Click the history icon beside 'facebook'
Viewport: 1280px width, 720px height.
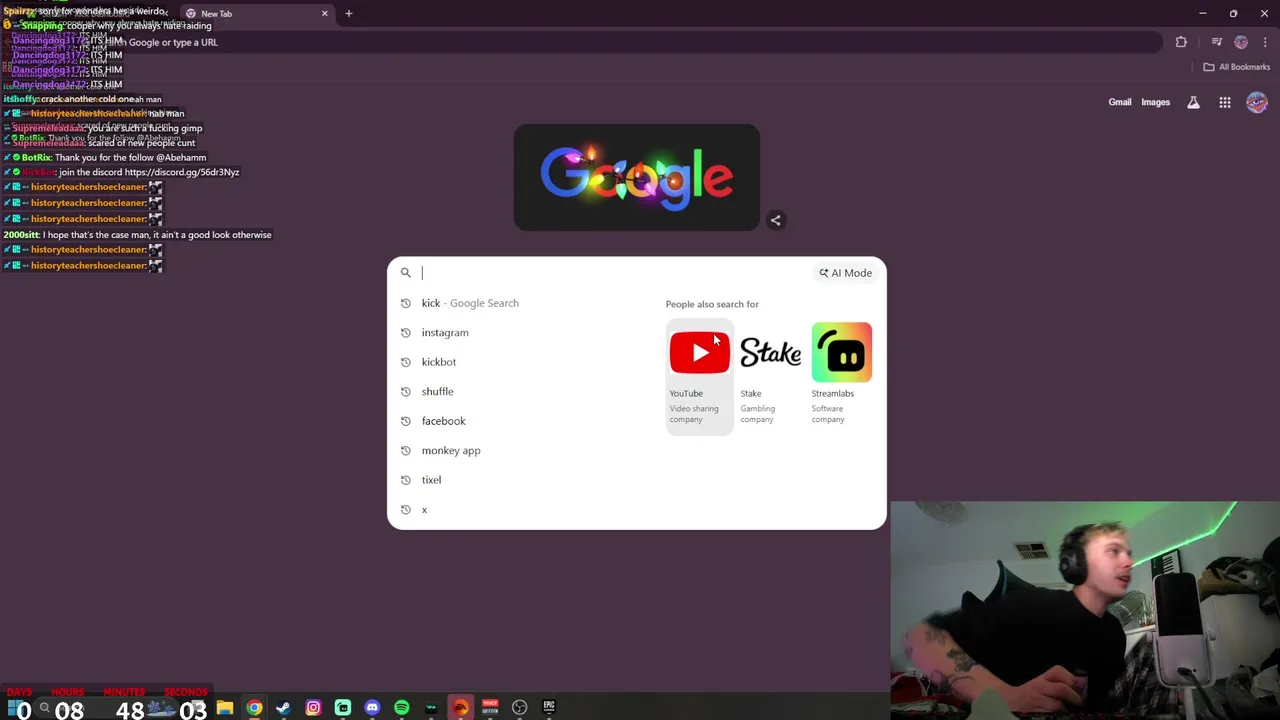pos(405,421)
